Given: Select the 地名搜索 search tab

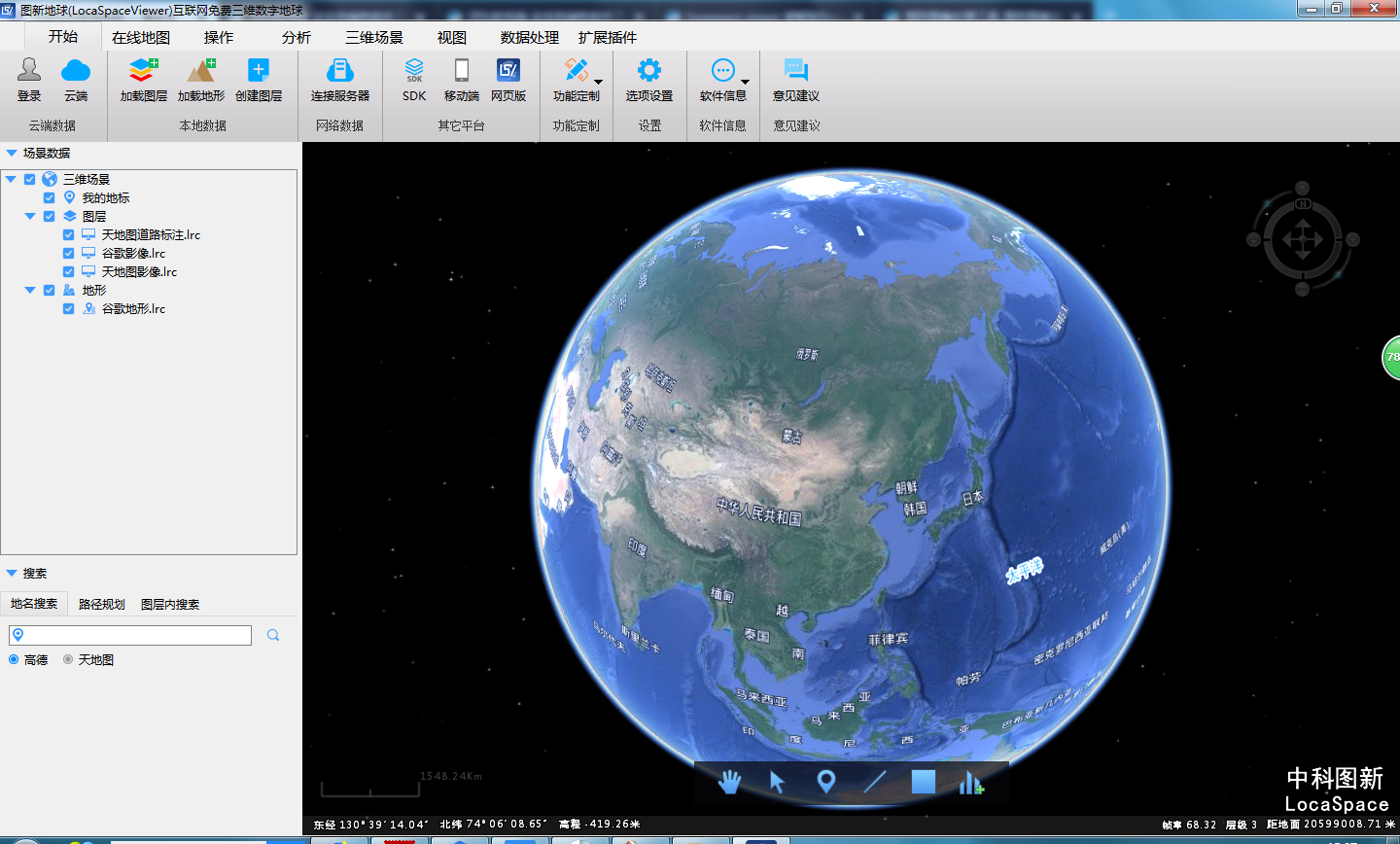Looking at the screenshot, I should click(x=34, y=604).
